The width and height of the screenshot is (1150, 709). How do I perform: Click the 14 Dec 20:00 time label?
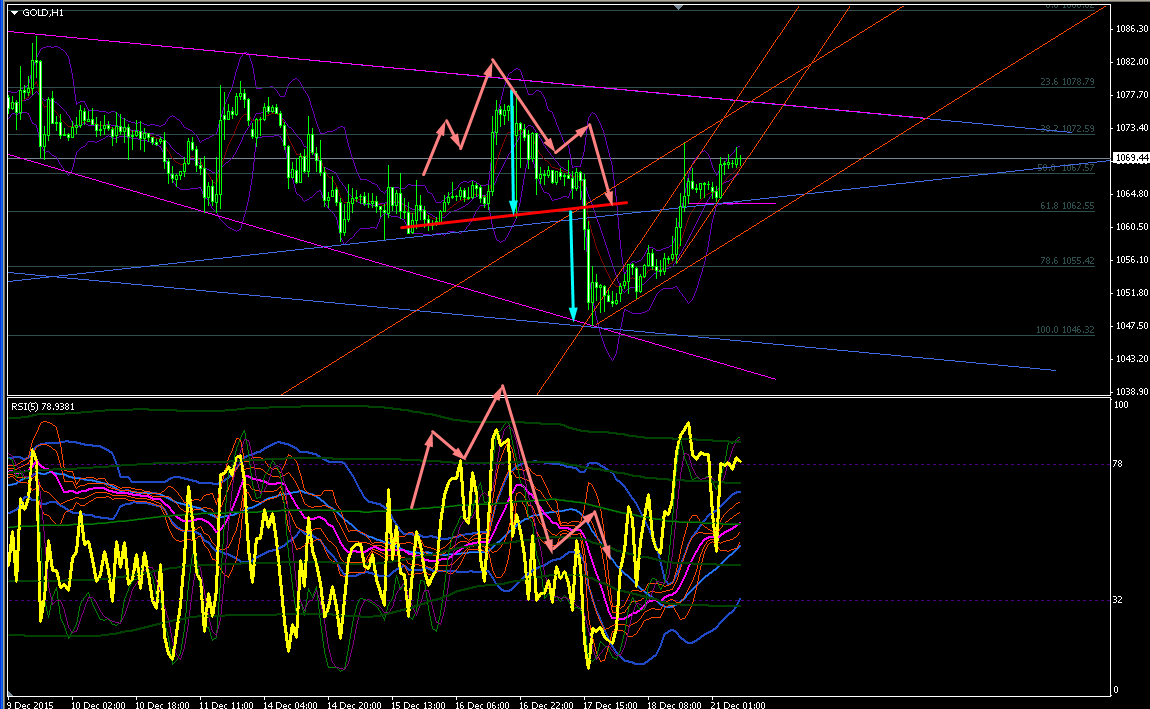coord(354,705)
